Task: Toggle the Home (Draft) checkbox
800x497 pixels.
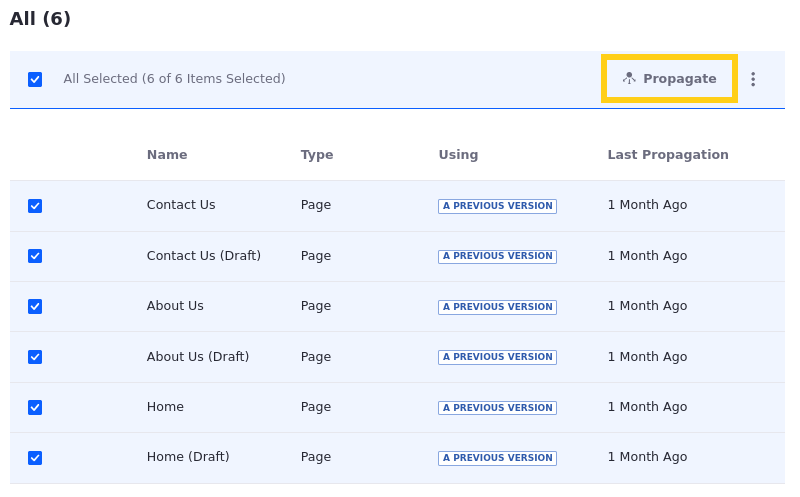Action: pos(35,458)
